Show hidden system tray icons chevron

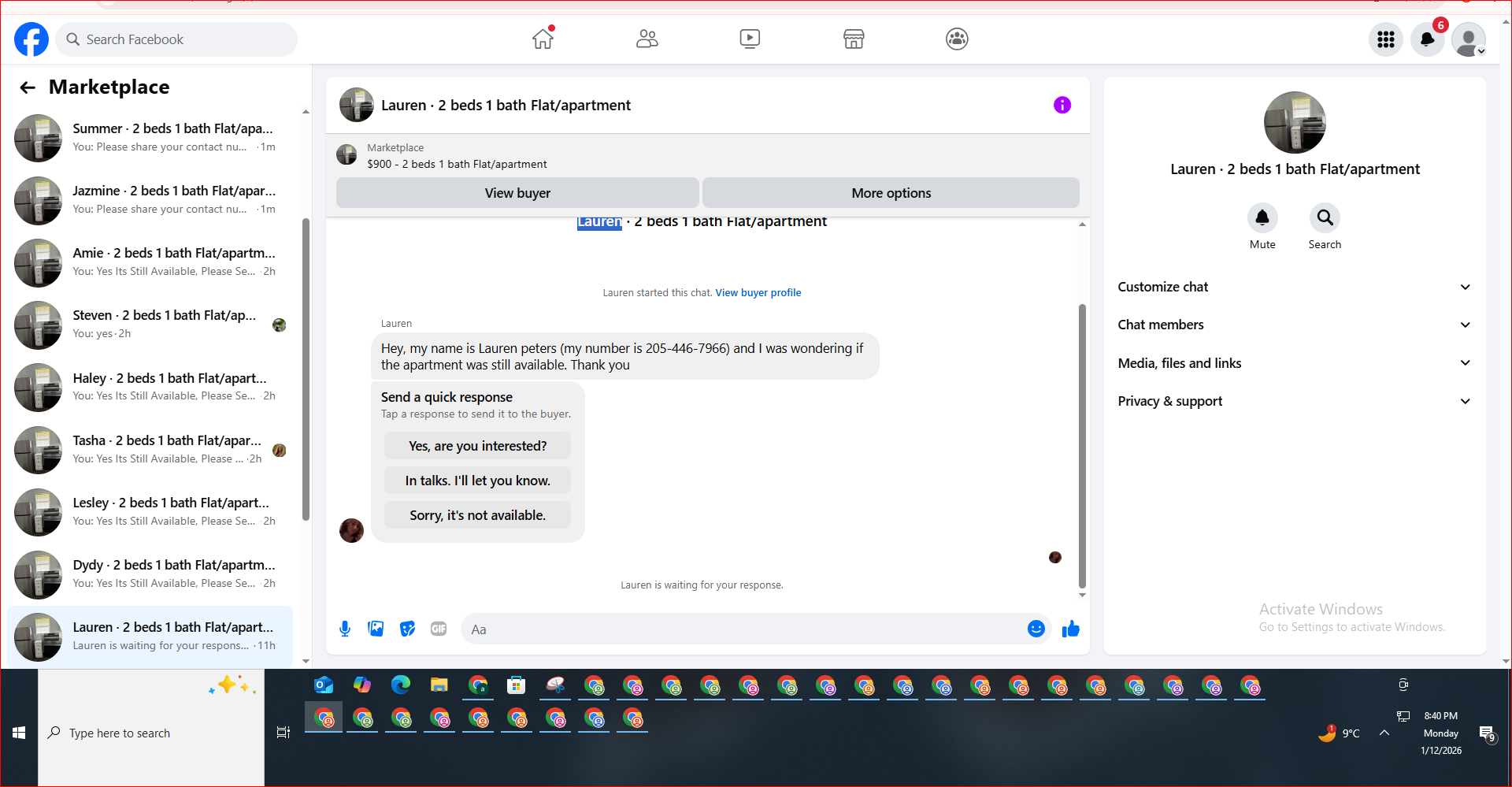(1384, 733)
